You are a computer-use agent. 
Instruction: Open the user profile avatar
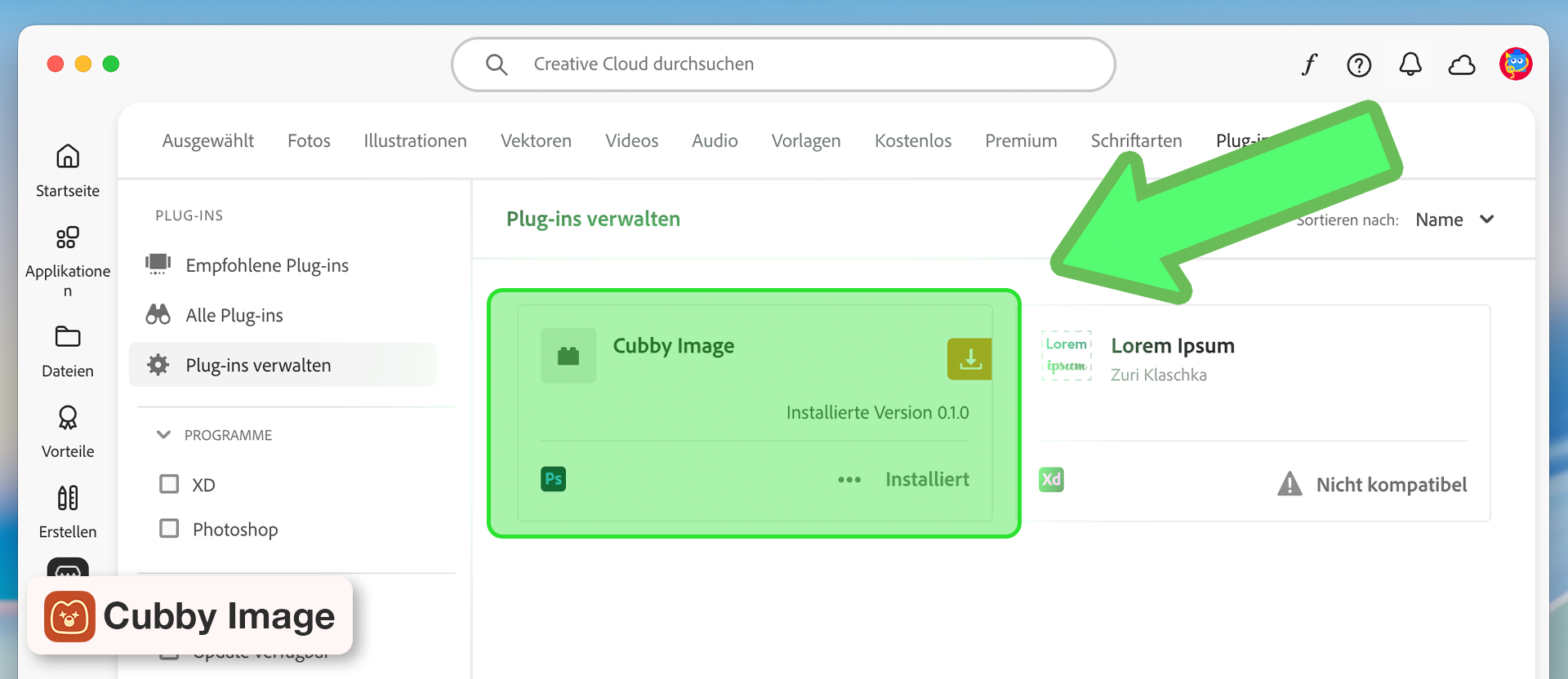[1516, 64]
